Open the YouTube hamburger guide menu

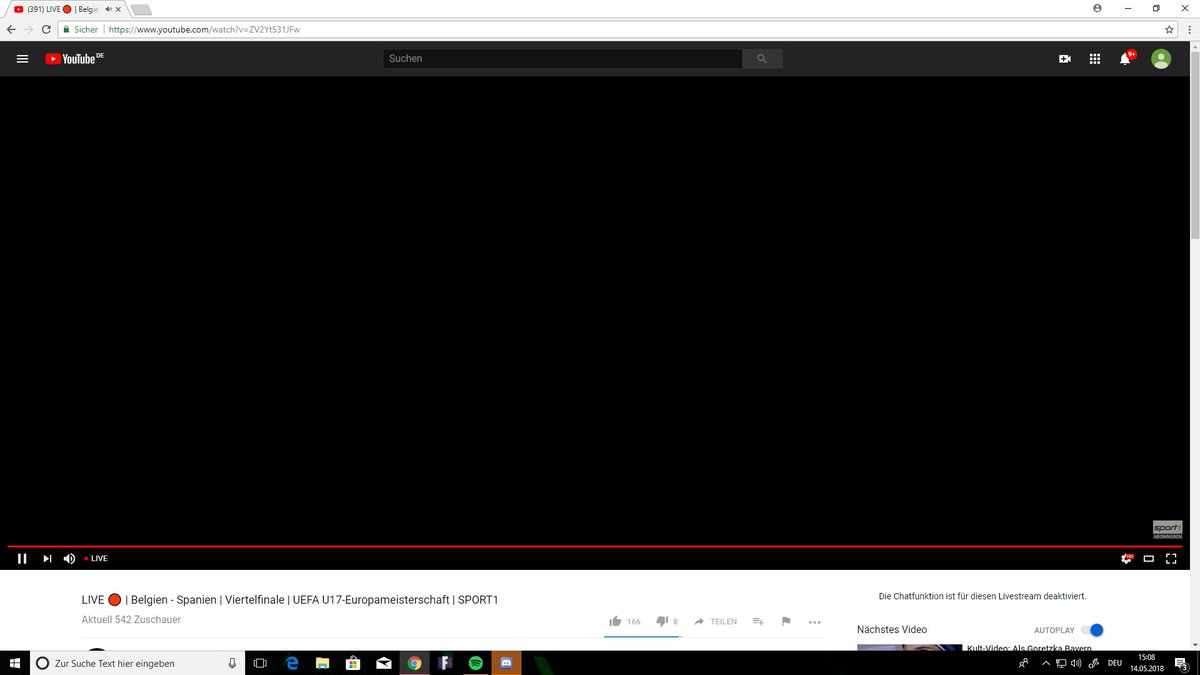22,59
